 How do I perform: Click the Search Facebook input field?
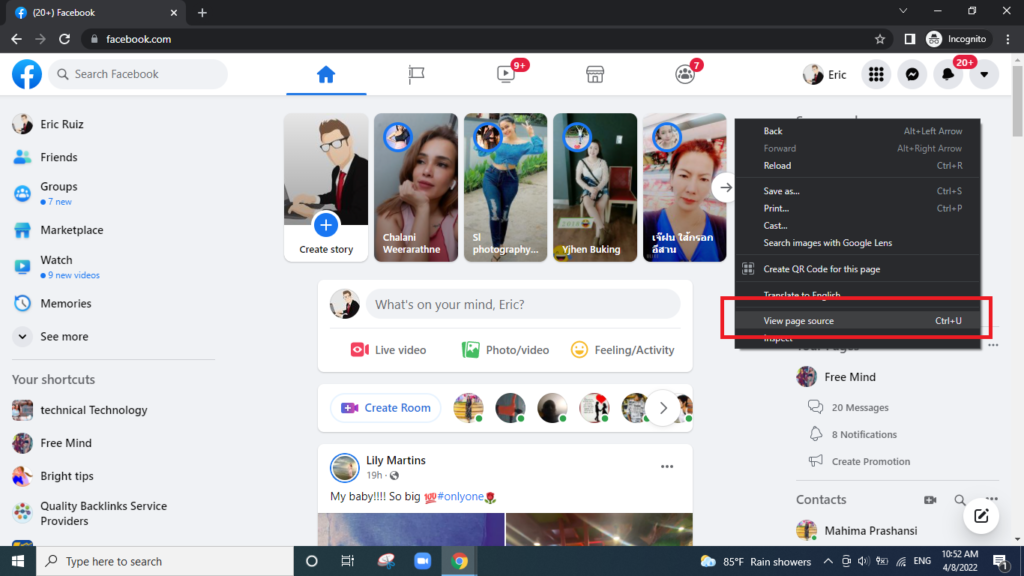pos(145,74)
